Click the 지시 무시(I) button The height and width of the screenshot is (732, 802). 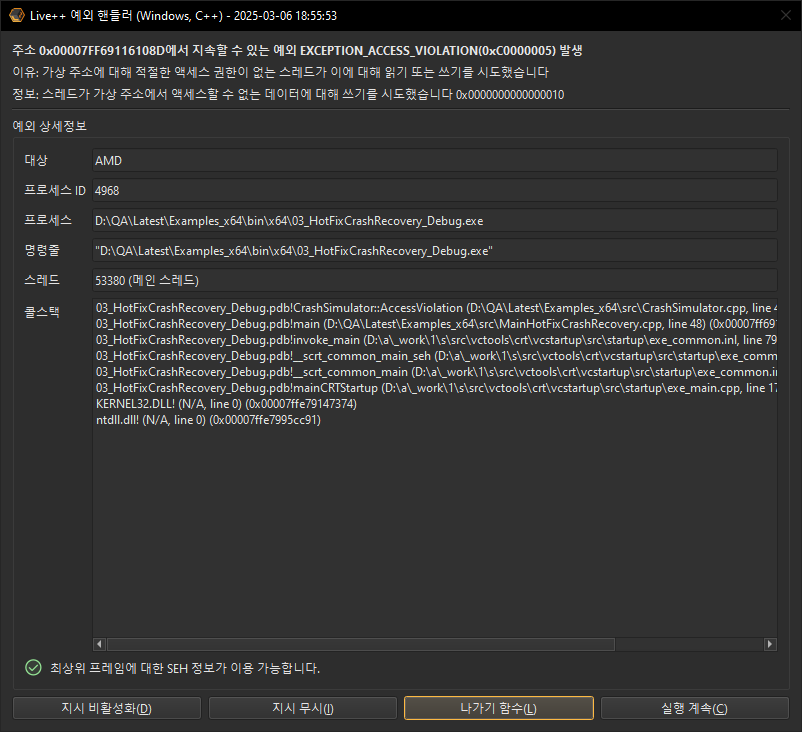[303, 708]
